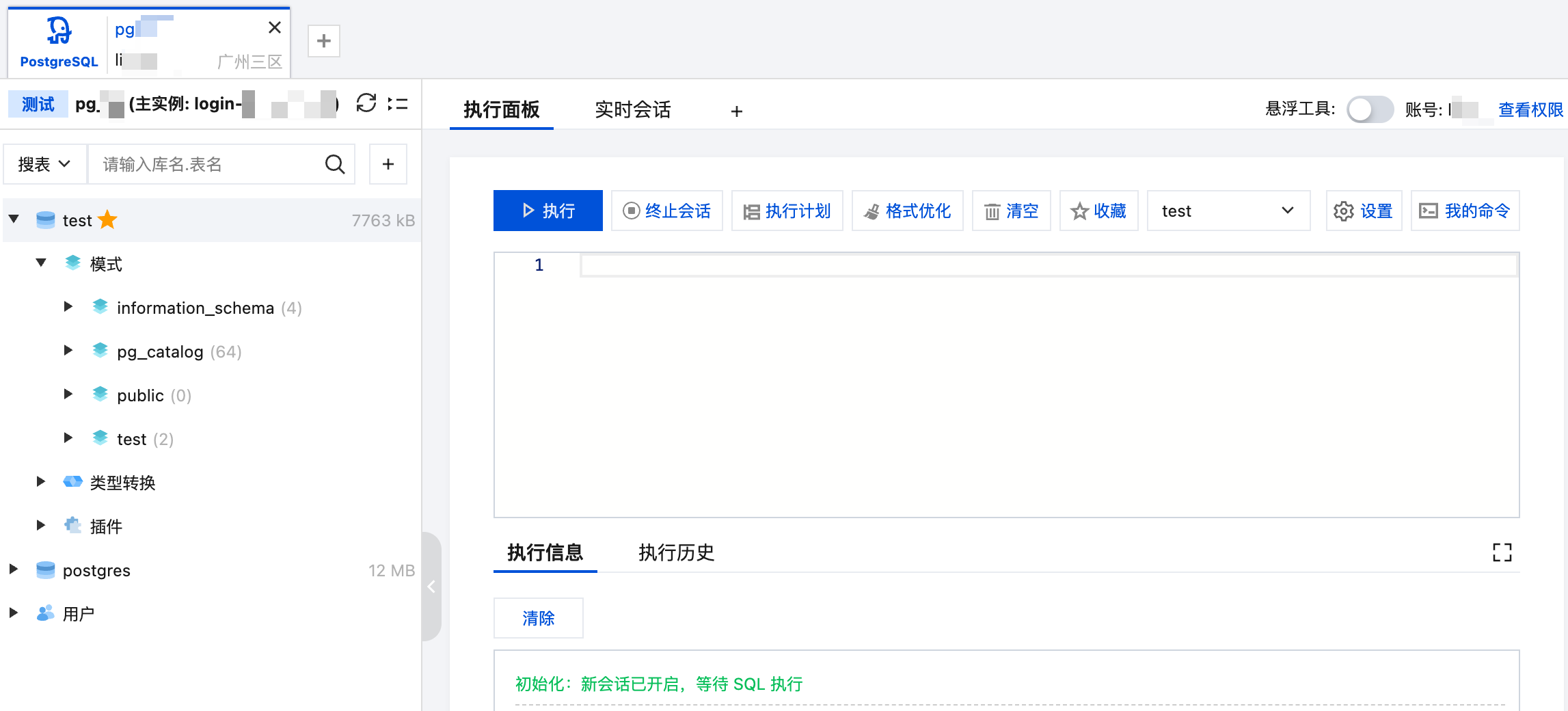This screenshot has height=711, width=1568.
Task: Click the collapse tree list icon
Action: tap(398, 104)
